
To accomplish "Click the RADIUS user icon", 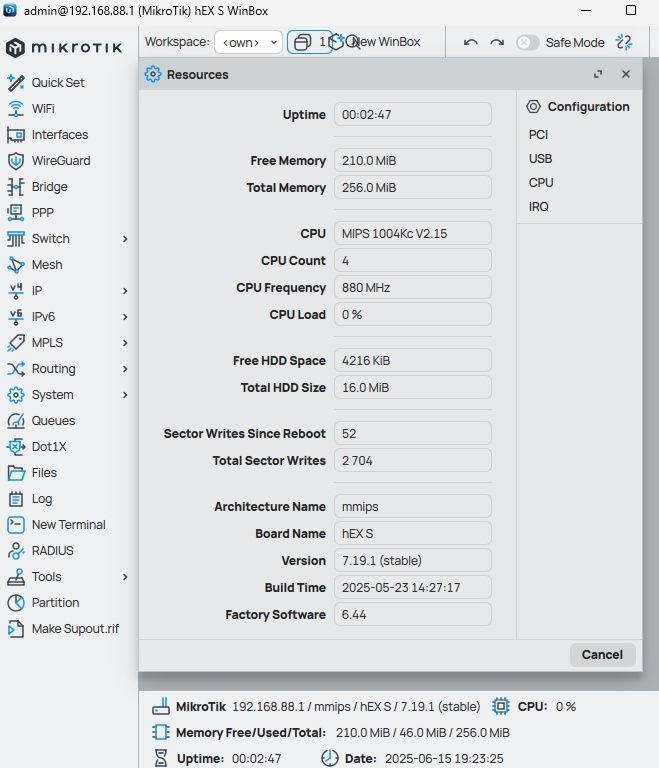I will click(x=16, y=551).
